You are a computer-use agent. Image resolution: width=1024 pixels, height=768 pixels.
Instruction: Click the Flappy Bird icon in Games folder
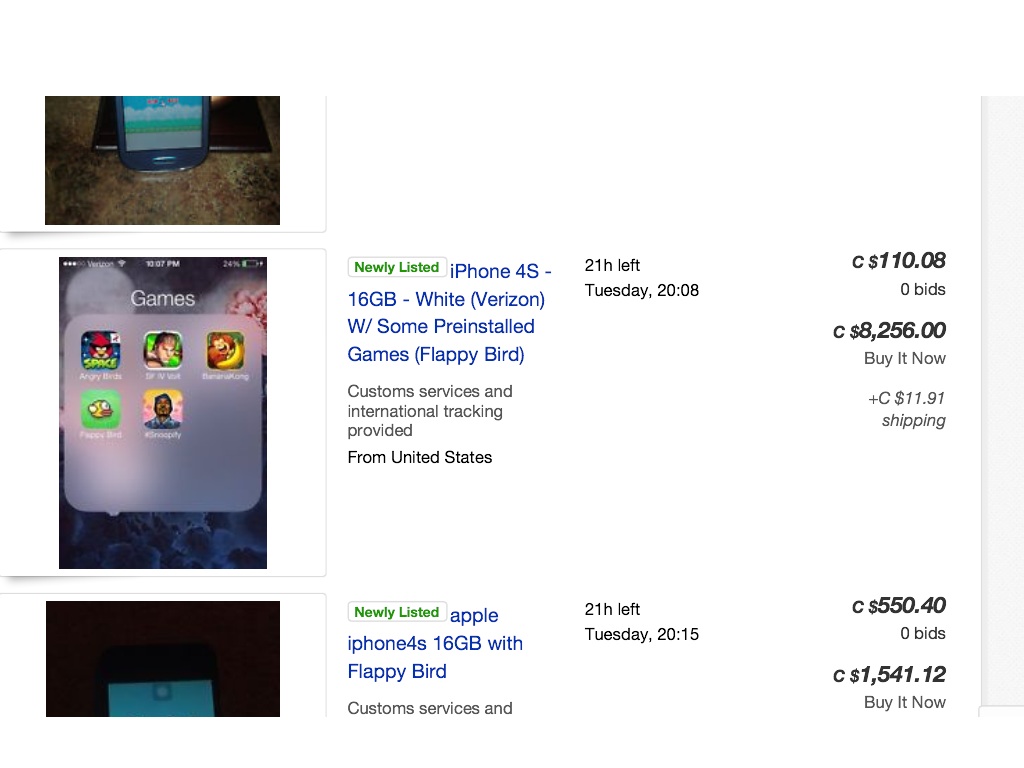(100, 409)
